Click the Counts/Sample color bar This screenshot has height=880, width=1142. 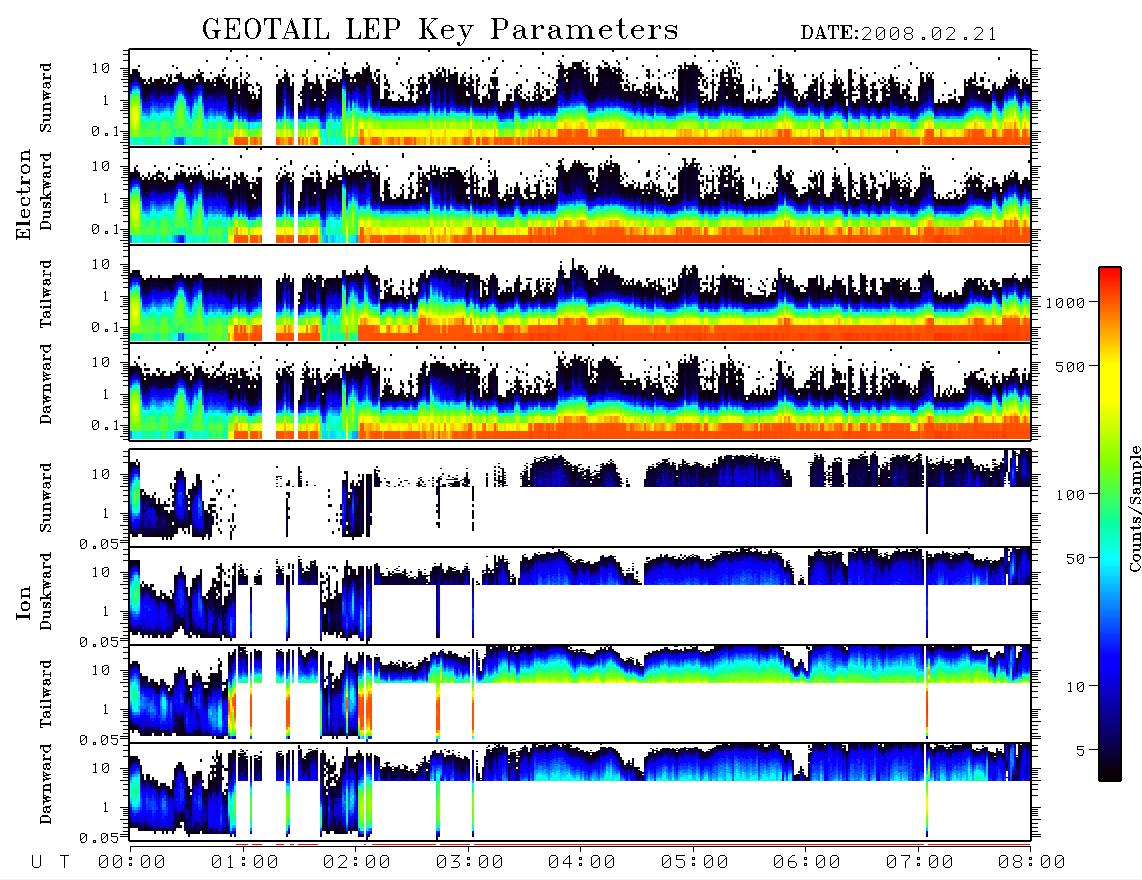point(1110,524)
